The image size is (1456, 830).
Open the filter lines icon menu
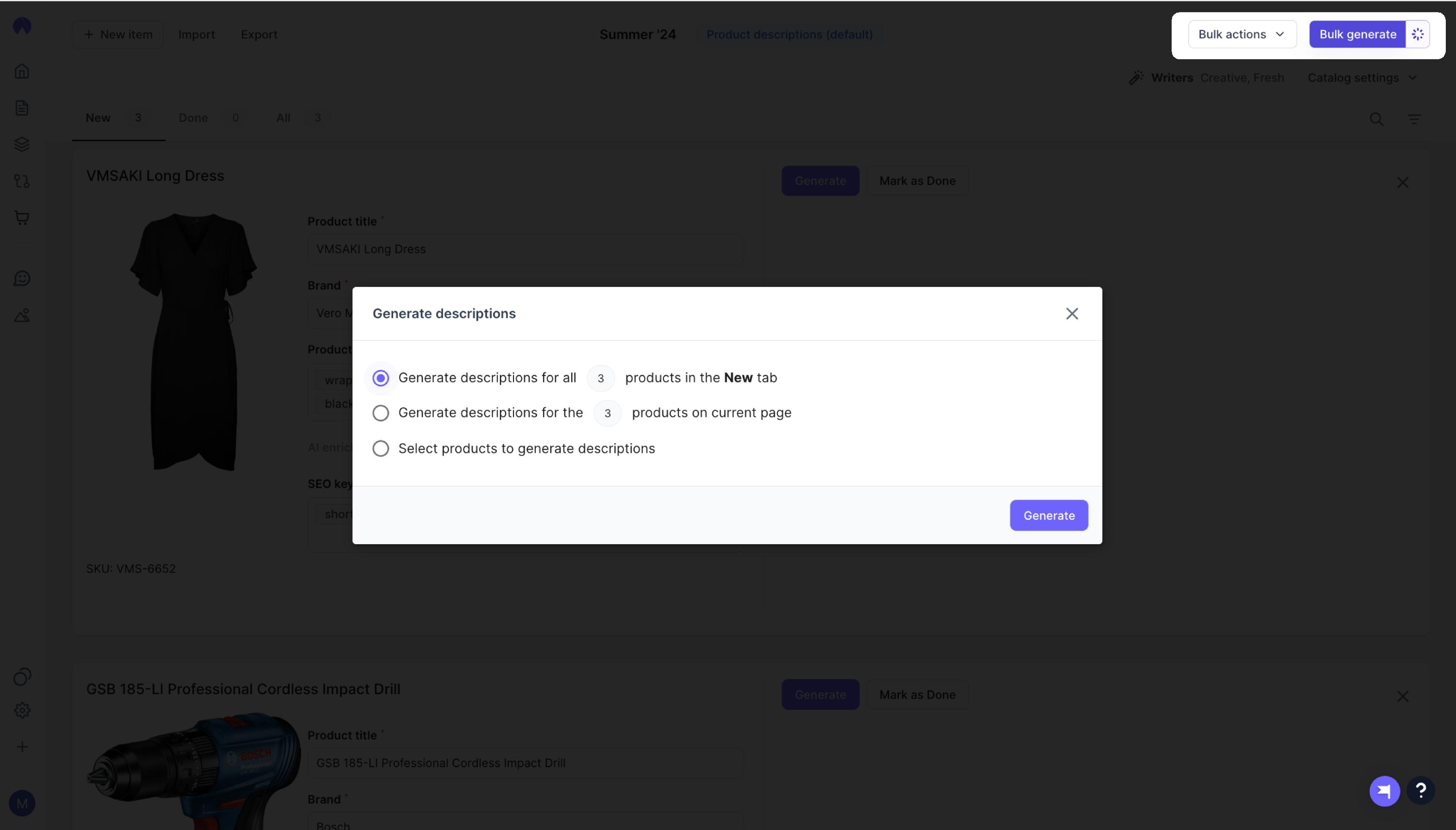(1414, 119)
